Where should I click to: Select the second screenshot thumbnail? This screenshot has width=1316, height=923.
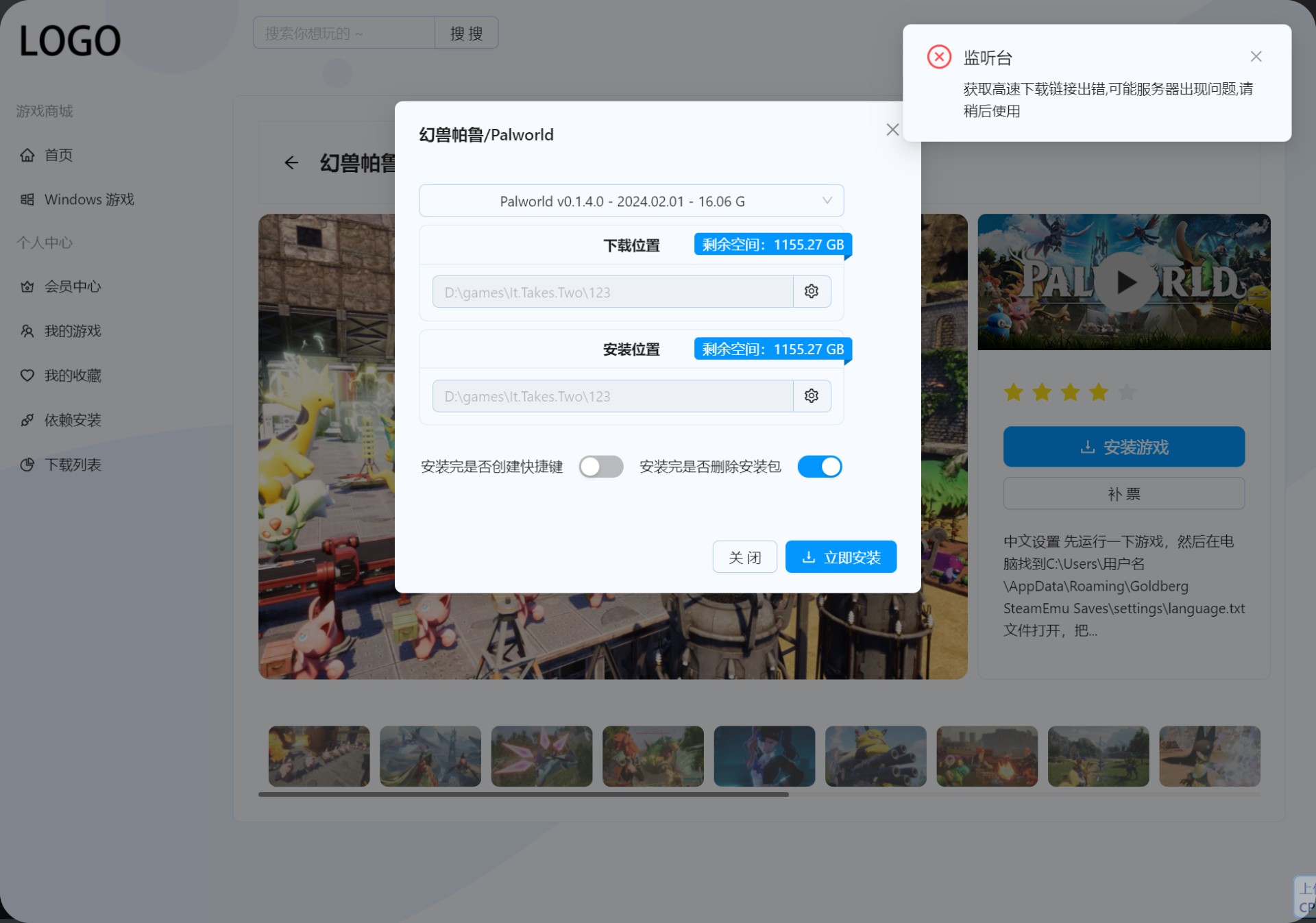click(x=430, y=756)
